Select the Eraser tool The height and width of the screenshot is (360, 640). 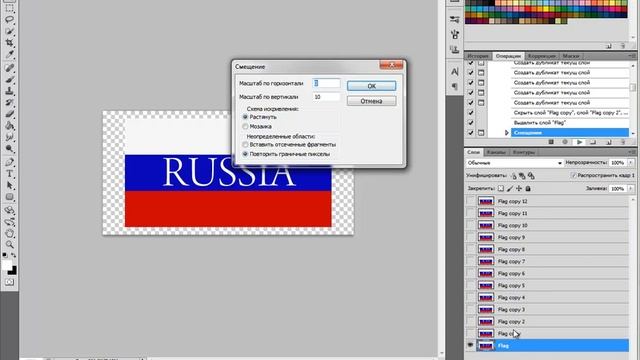(9, 114)
